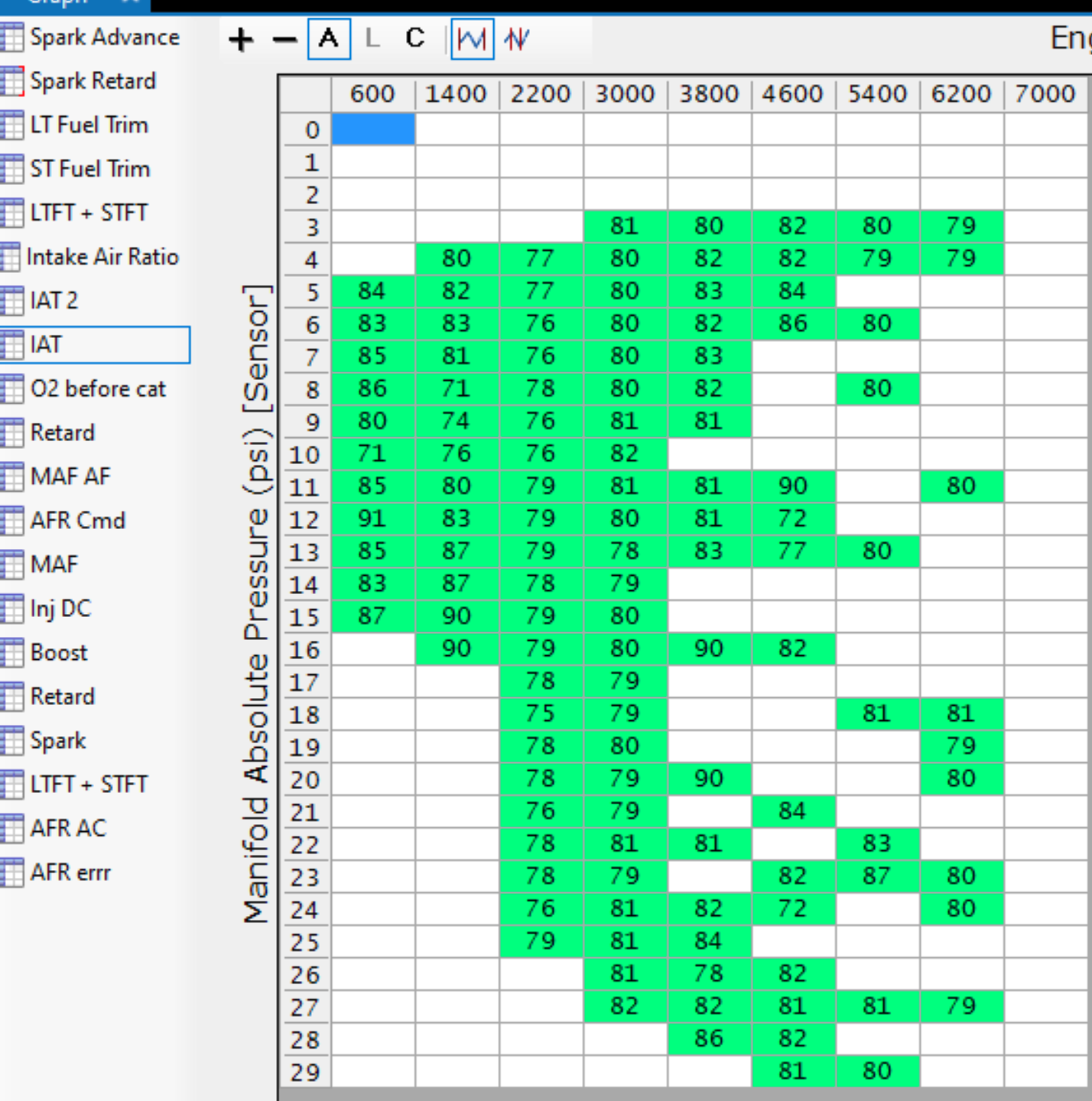Select the 3800 RPM column header
This screenshot has height=1101, width=1092.
pyautogui.click(x=709, y=94)
